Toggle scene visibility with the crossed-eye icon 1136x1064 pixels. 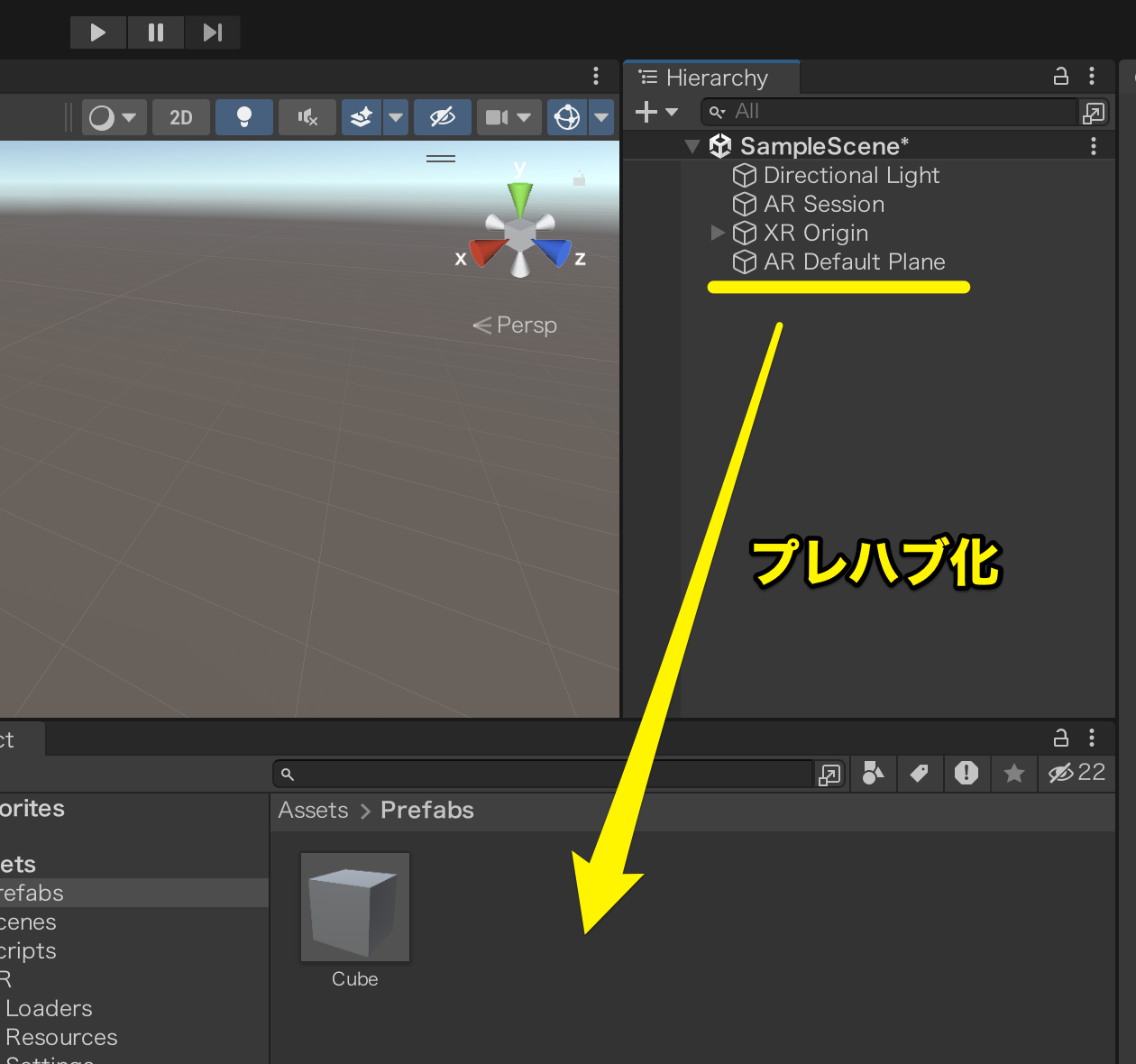tap(442, 117)
